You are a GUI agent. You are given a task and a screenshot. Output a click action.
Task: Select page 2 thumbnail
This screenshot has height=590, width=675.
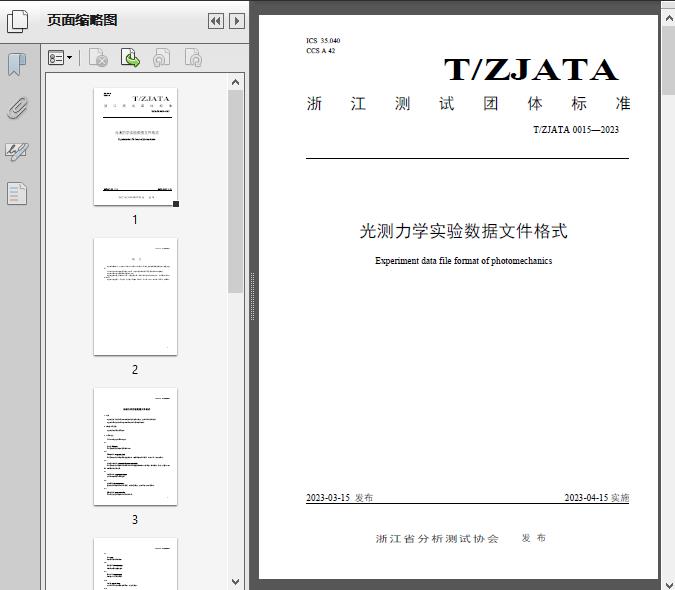coord(135,297)
